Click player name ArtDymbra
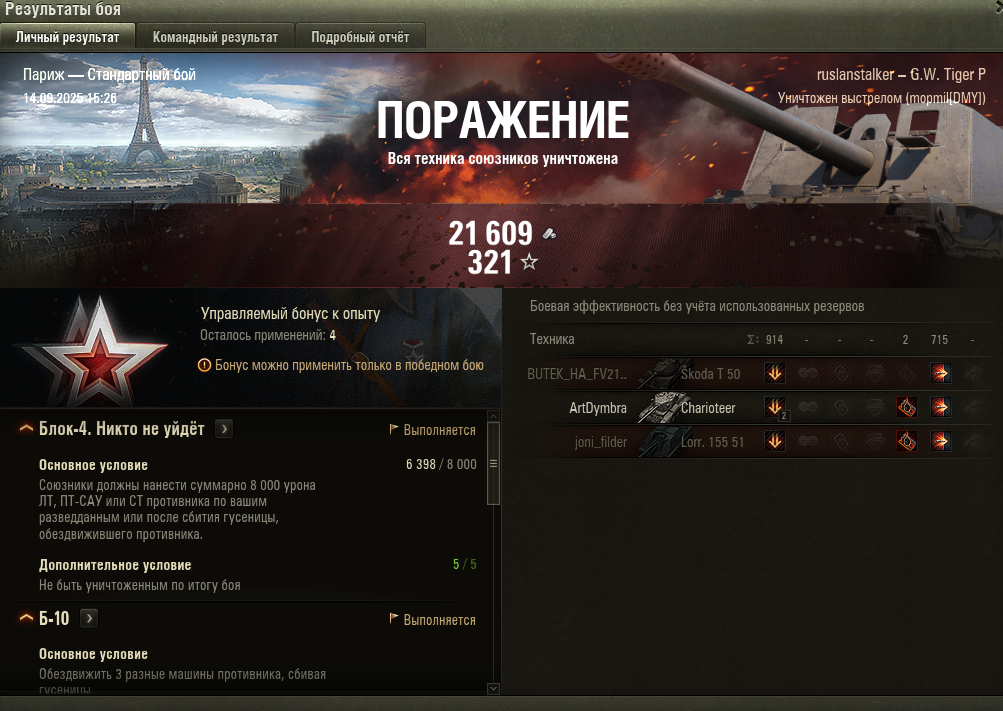This screenshot has width=1003, height=711. coord(597,408)
